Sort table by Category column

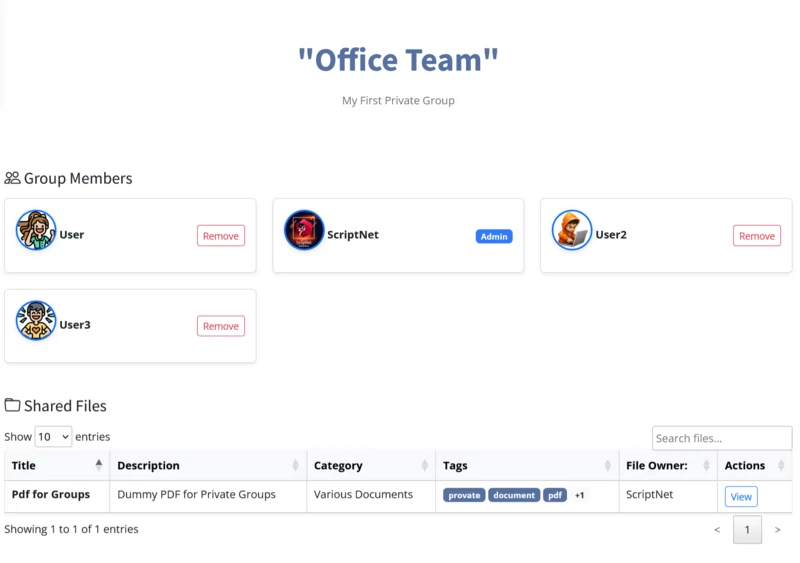click(371, 465)
